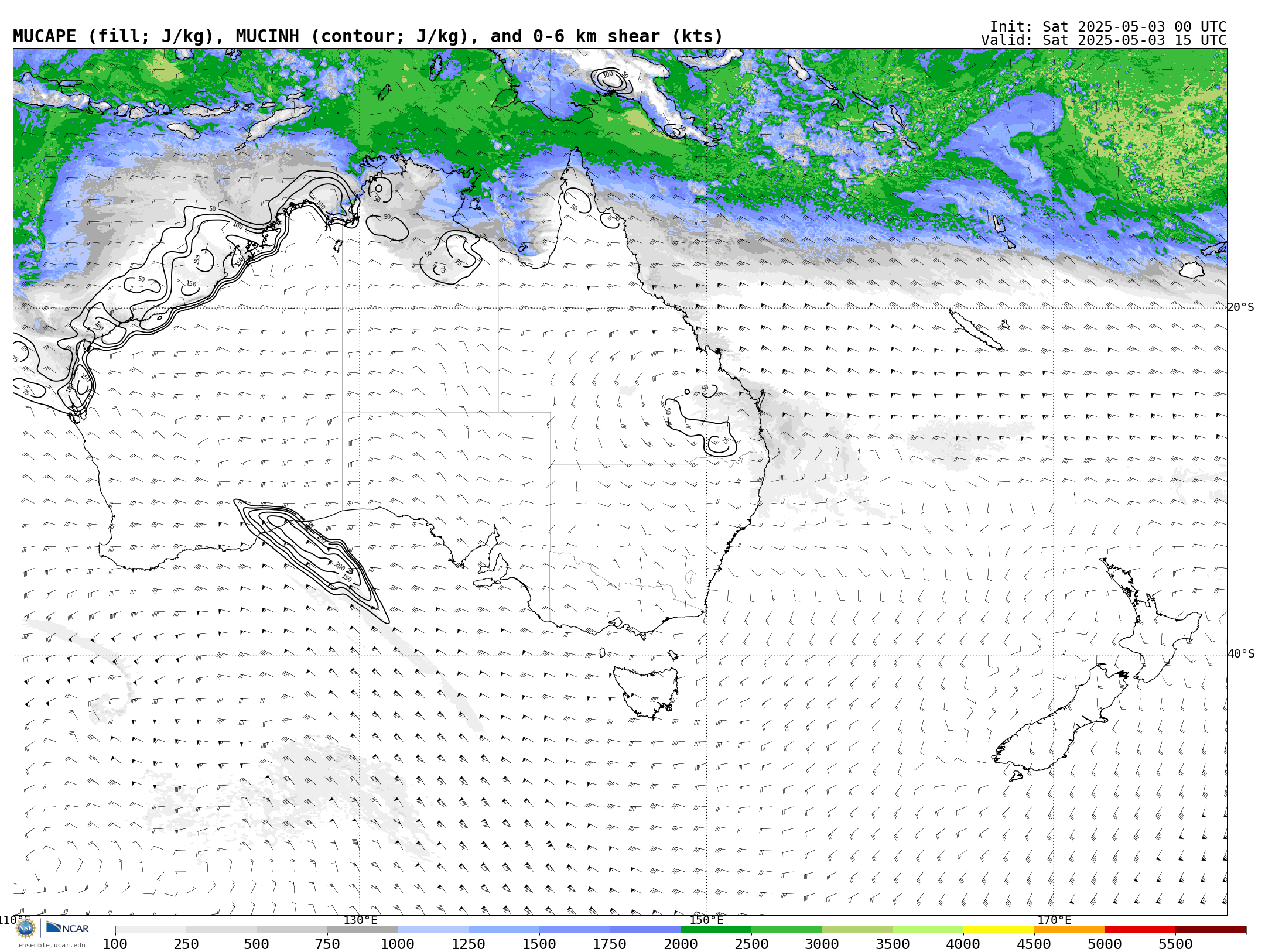1265x952 pixels.
Task: Click the colorbar label 750
Action: [327, 944]
